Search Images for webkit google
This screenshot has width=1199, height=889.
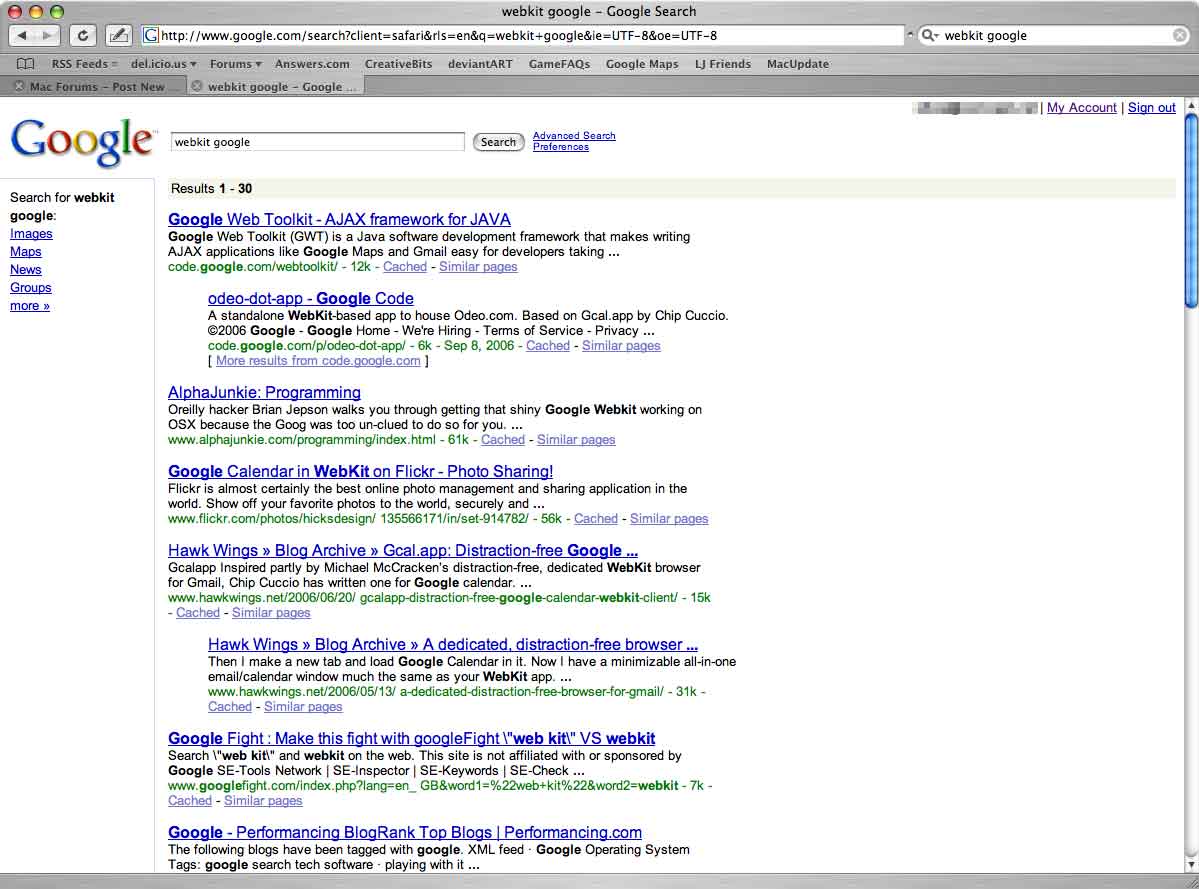click(31, 234)
